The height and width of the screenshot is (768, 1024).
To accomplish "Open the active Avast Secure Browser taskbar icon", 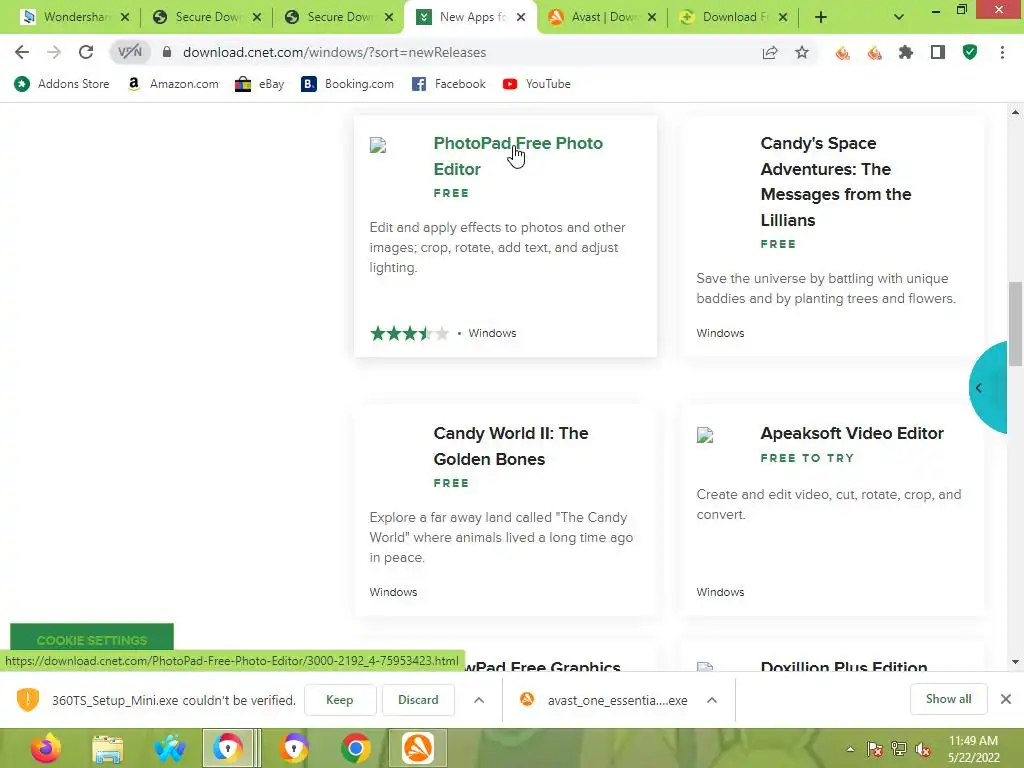I will tap(228, 748).
